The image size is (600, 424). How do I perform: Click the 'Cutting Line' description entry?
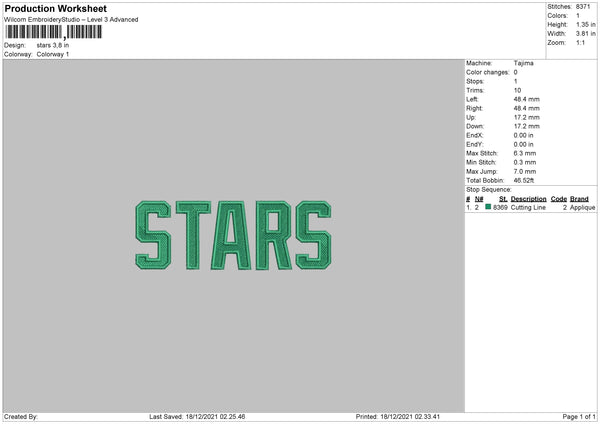[528, 207]
